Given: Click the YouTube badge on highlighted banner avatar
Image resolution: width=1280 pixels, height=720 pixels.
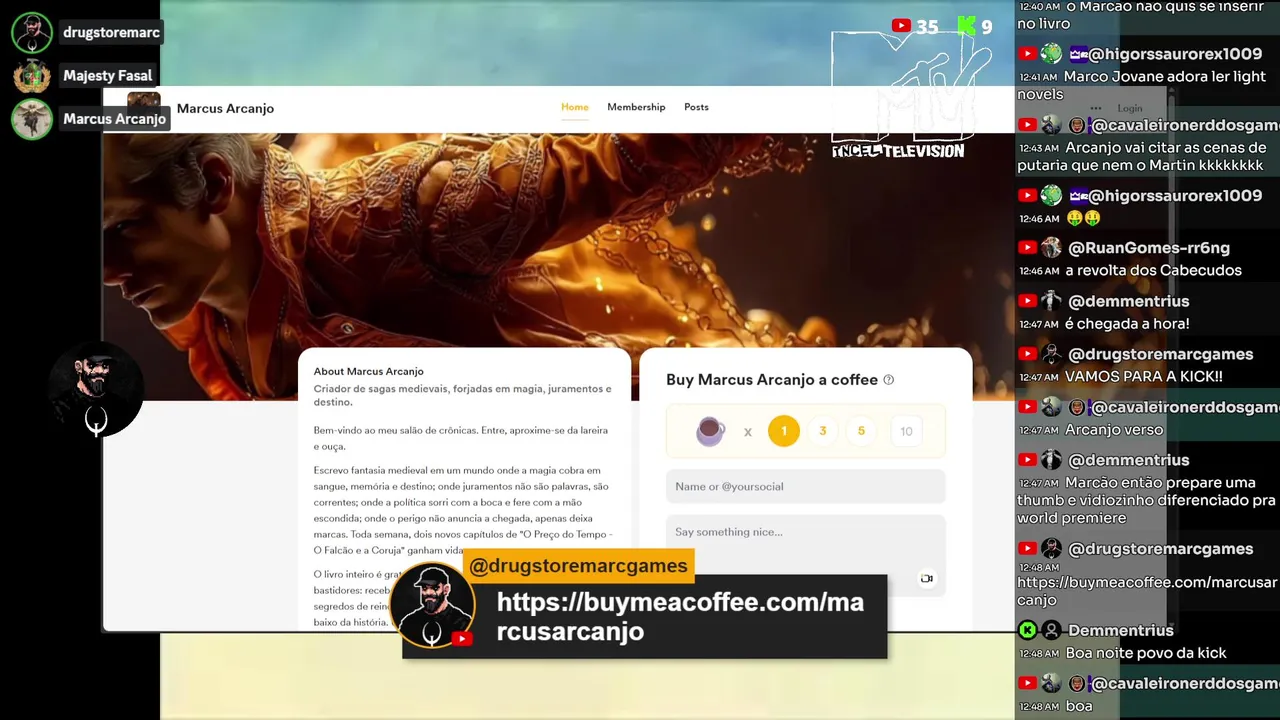Looking at the screenshot, I should tap(462, 638).
